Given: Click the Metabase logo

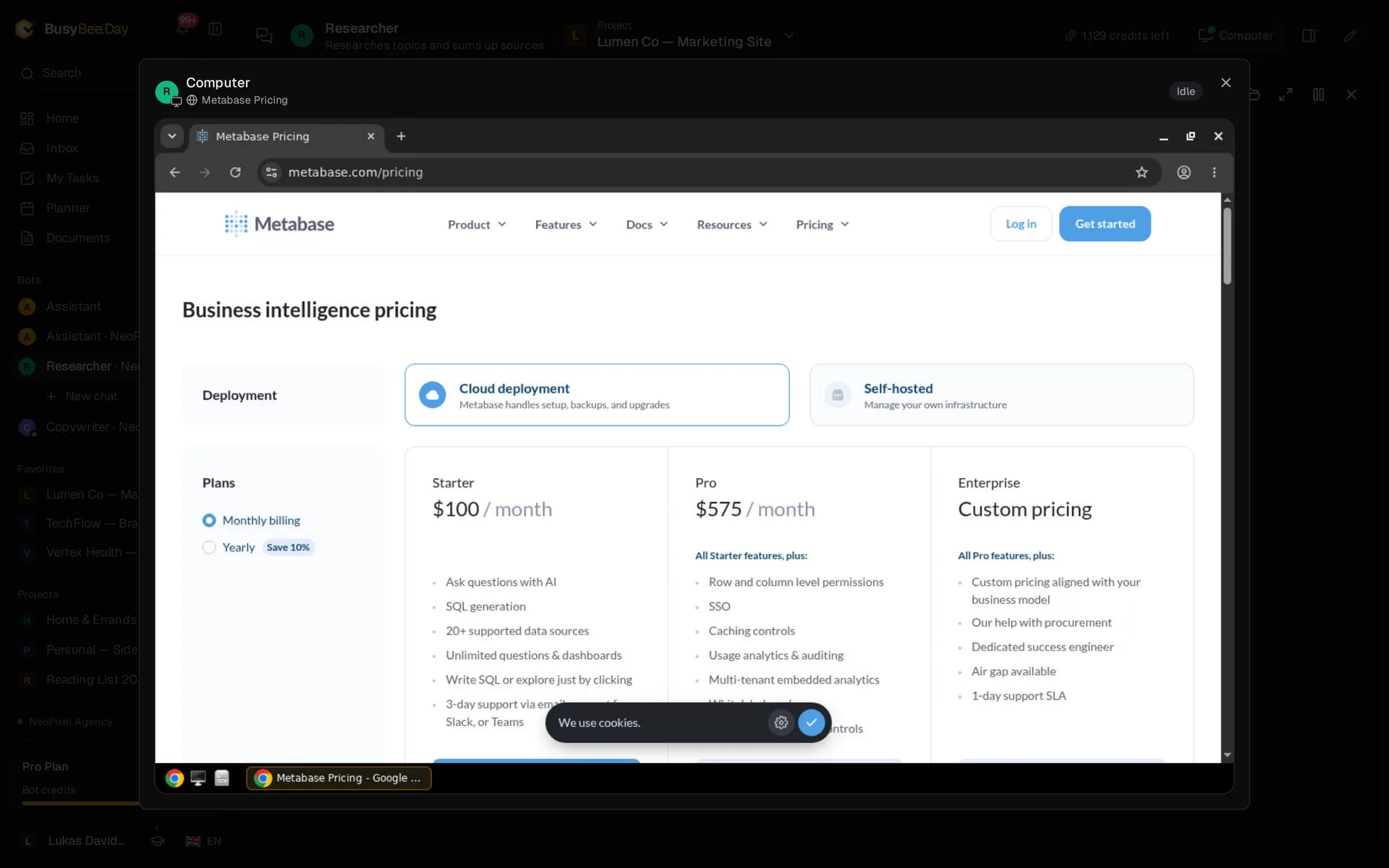Looking at the screenshot, I should (x=279, y=224).
